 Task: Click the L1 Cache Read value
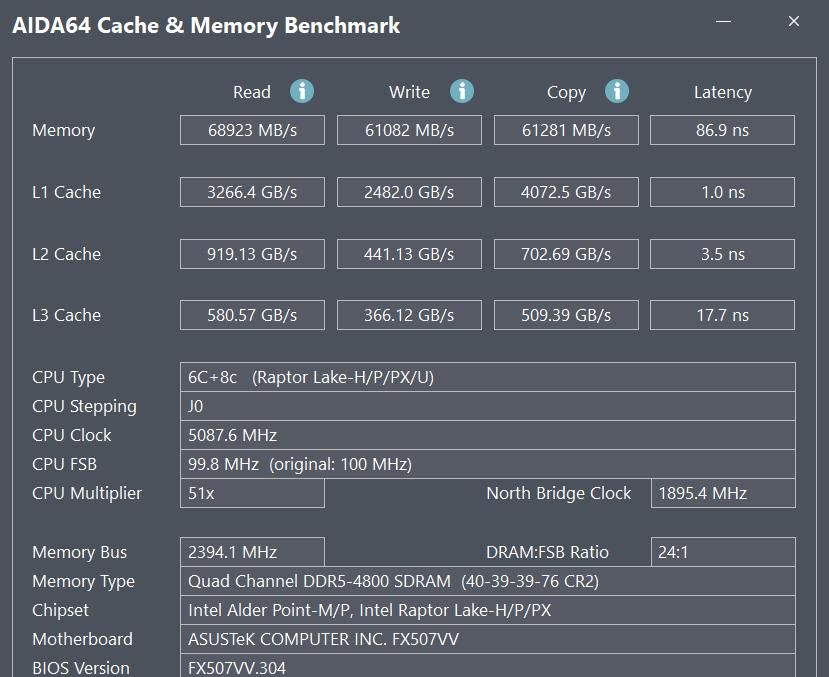252,192
